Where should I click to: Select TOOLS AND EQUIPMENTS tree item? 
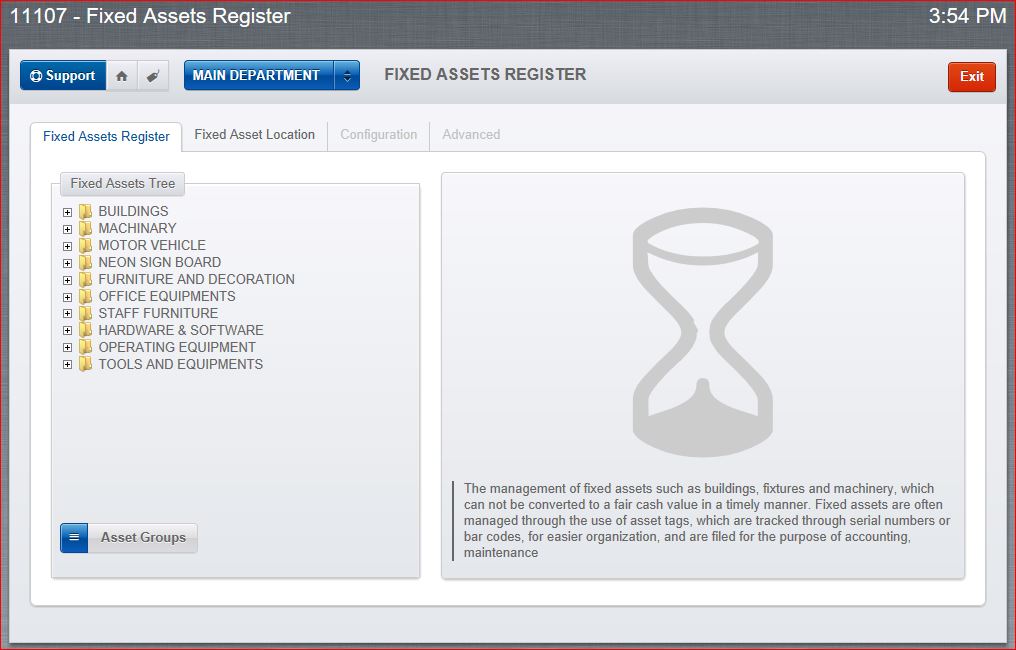pyautogui.click(x=181, y=364)
